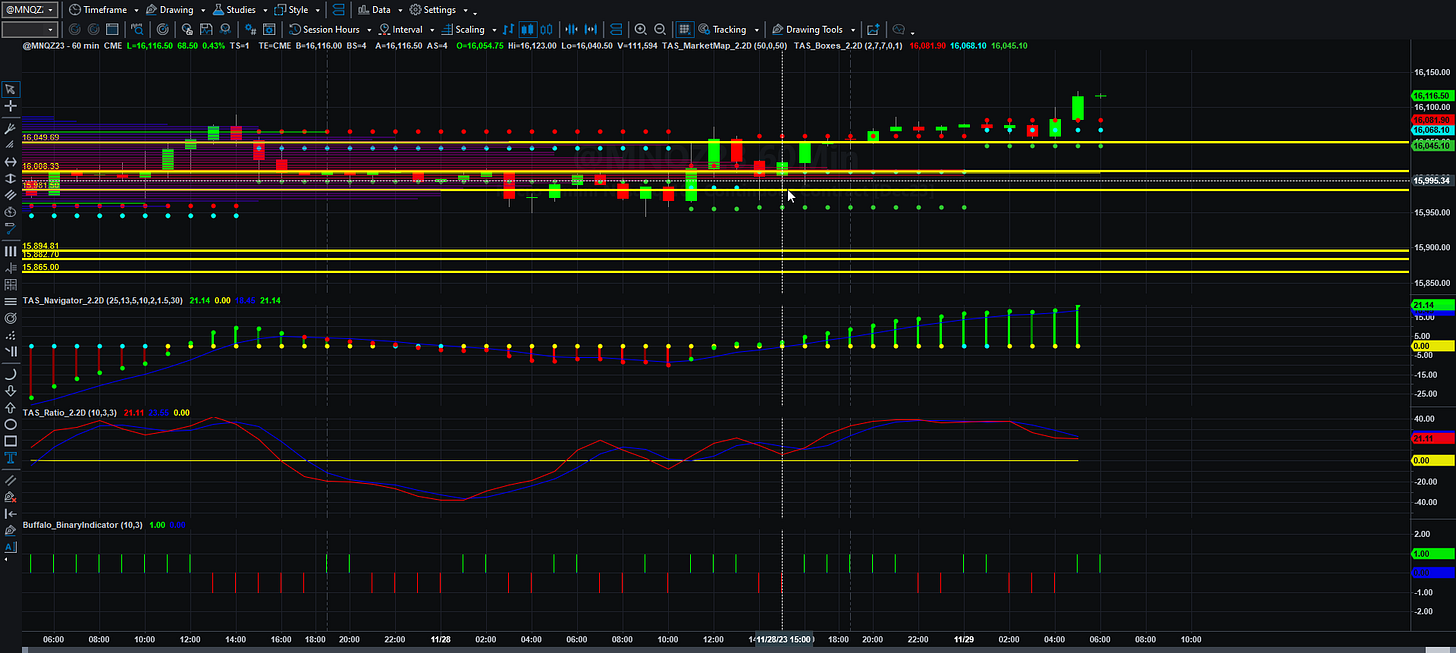
Task: Click the Drawing Tools button
Action: pos(807,30)
